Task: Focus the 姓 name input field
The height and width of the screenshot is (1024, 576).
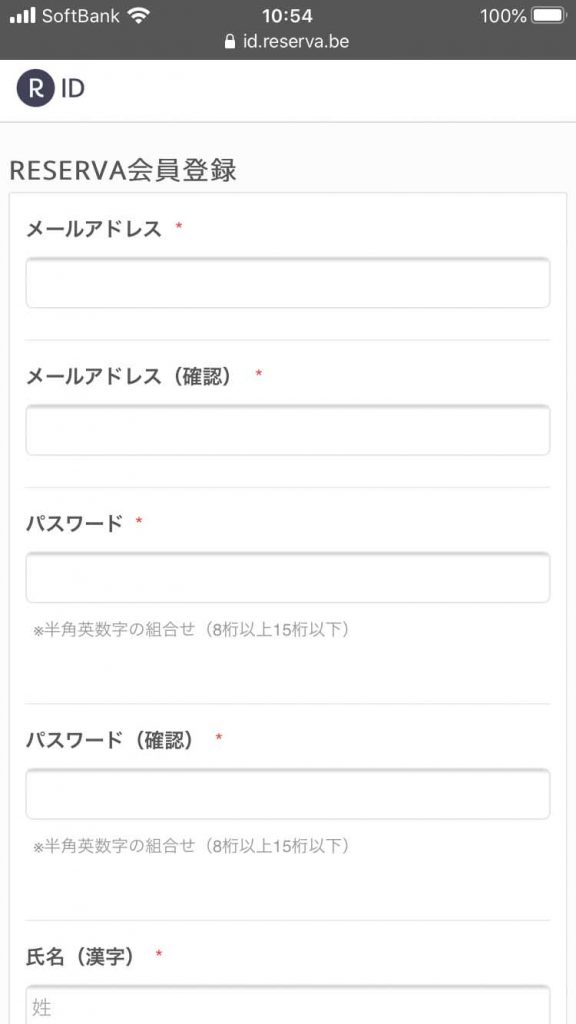Action: tap(288, 1005)
